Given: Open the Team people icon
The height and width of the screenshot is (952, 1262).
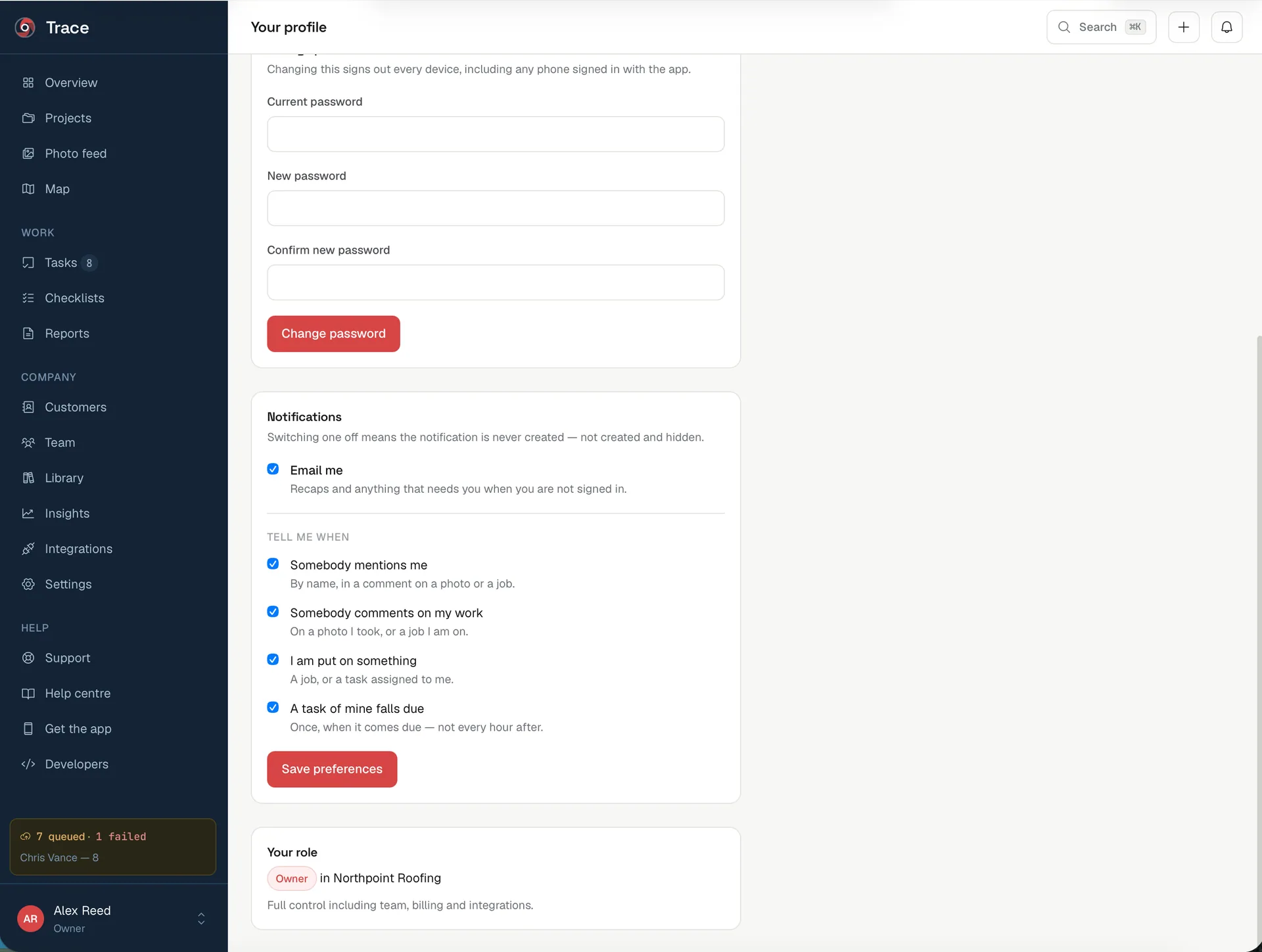Looking at the screenshot, I should click(x=28, y=443).
